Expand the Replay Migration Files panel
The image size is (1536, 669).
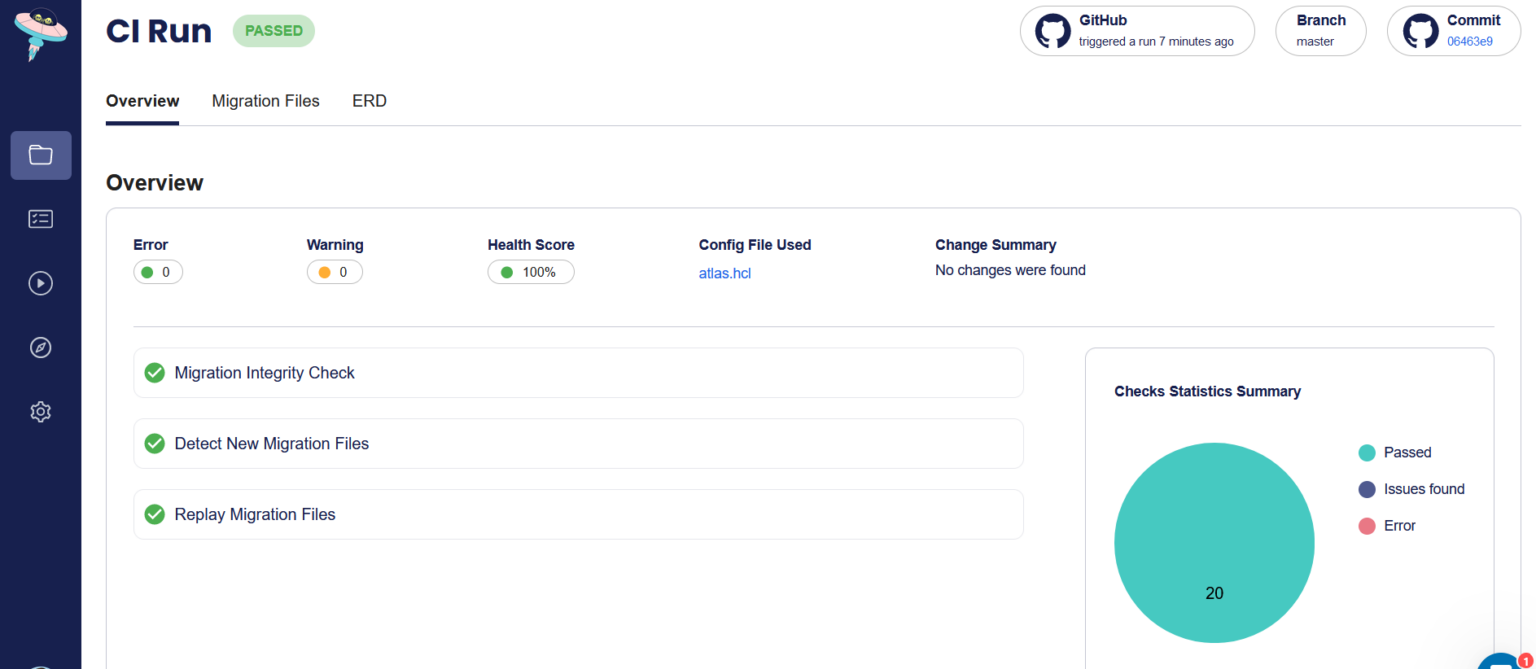click(x=578, y=514)
